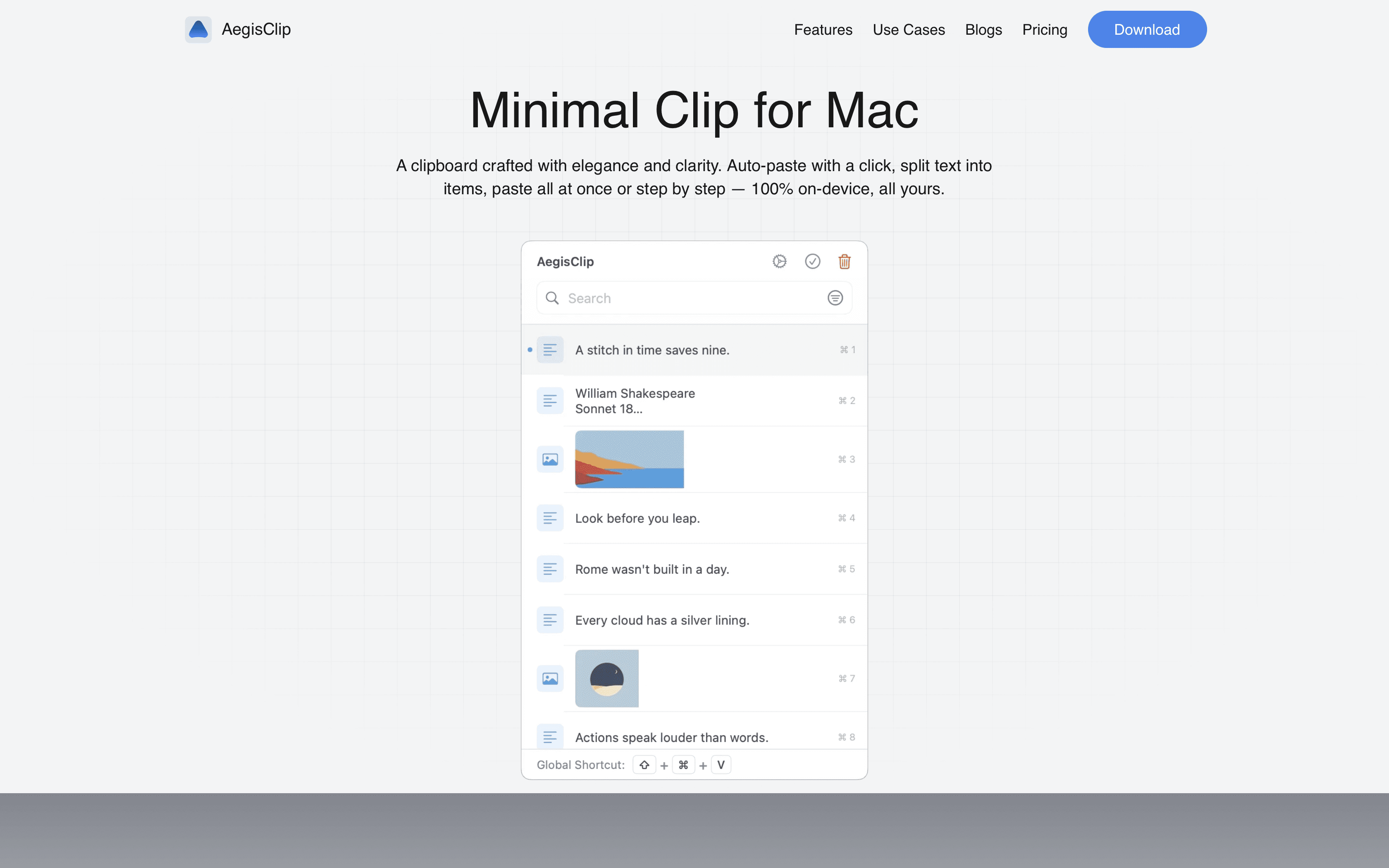Open the settings gear icon in AegisClip panel

tap(779, 261)
